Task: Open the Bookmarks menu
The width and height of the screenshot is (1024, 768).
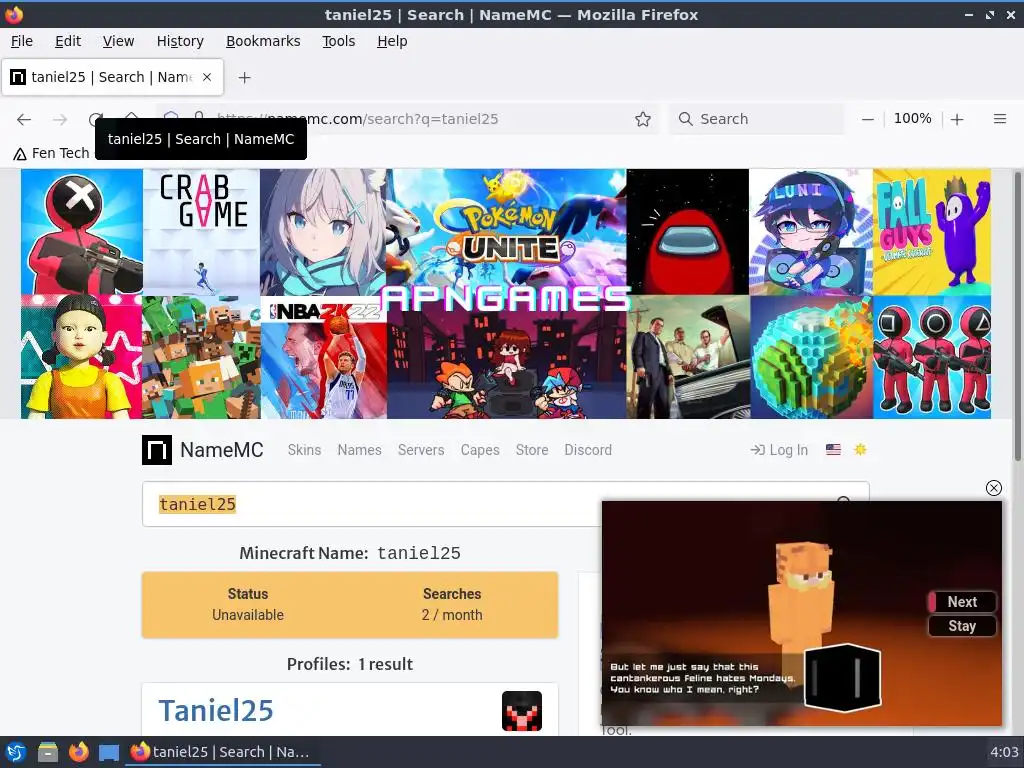Action: tap(263, 41)
